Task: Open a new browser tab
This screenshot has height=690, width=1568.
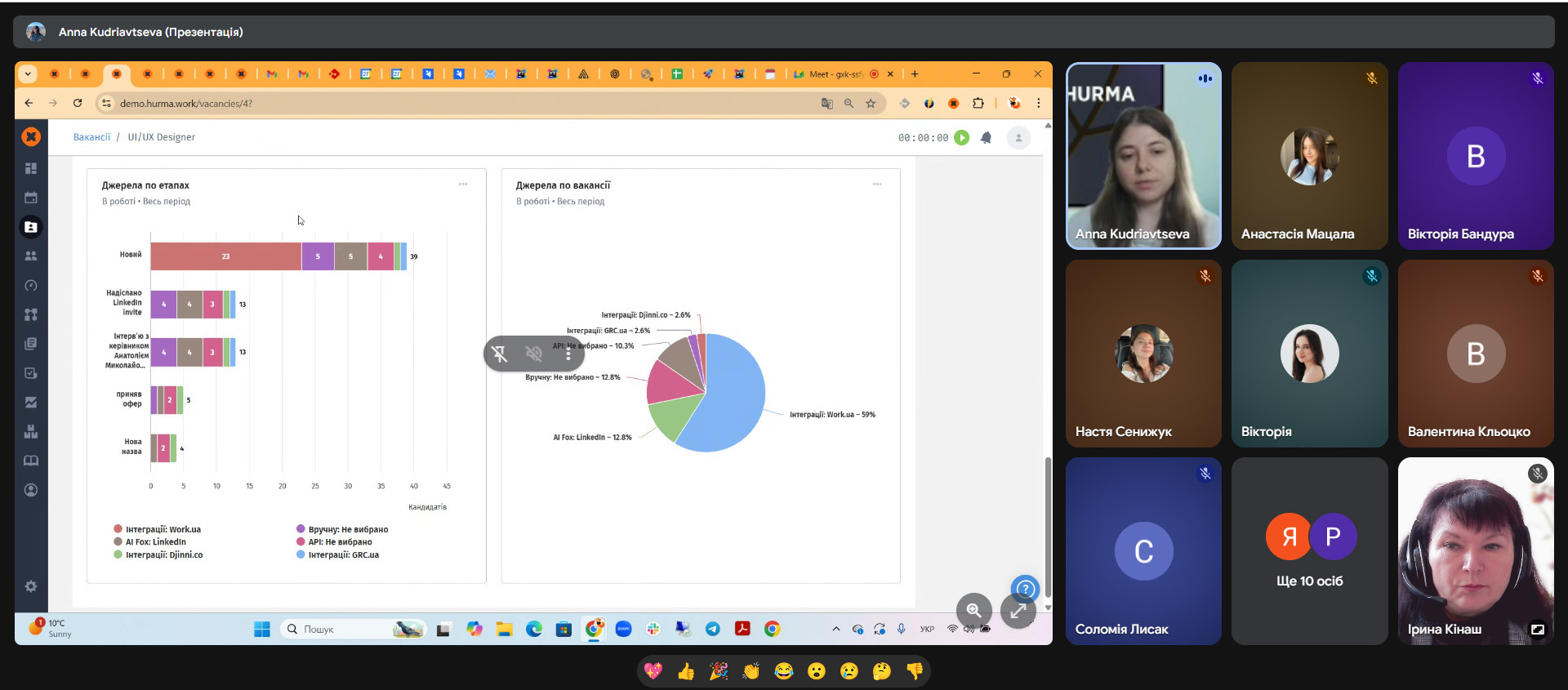Action: pyautogui.click(x=915, y=74)
